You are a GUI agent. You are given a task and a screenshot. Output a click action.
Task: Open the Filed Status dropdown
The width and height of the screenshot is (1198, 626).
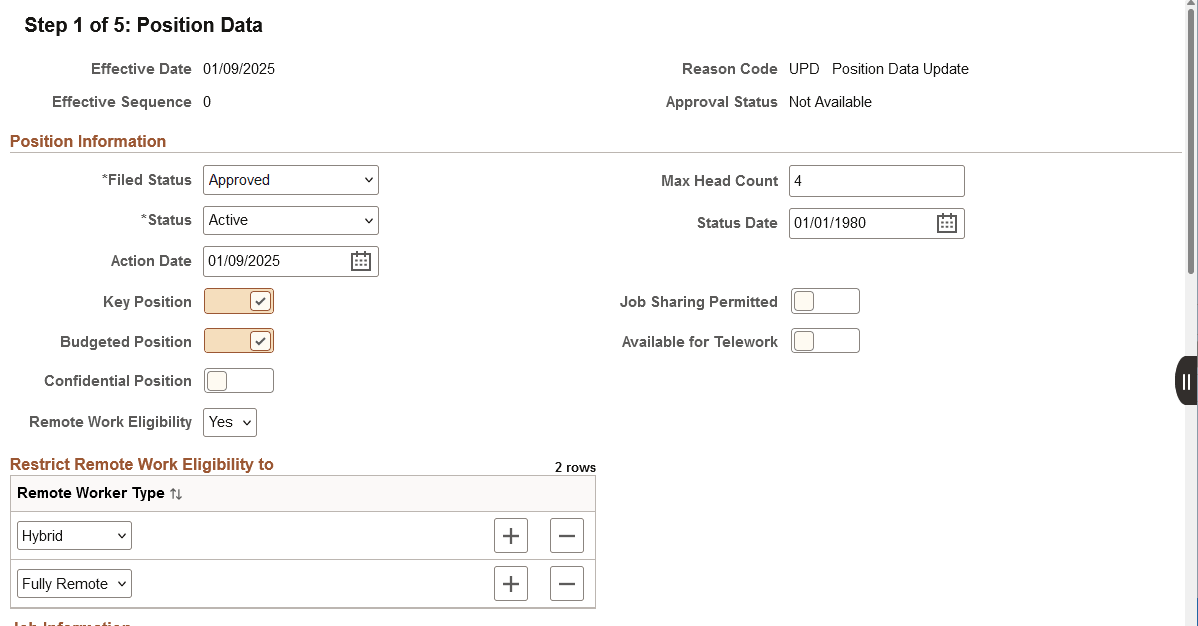click(x=290, y=180)
